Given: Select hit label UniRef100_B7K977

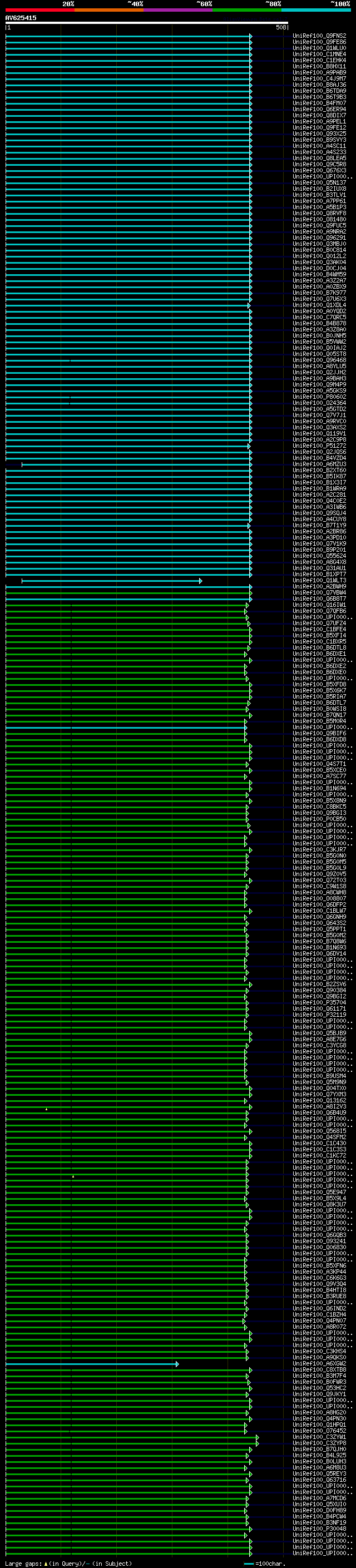Looking at the screenshot, I should tap(319, 293).
